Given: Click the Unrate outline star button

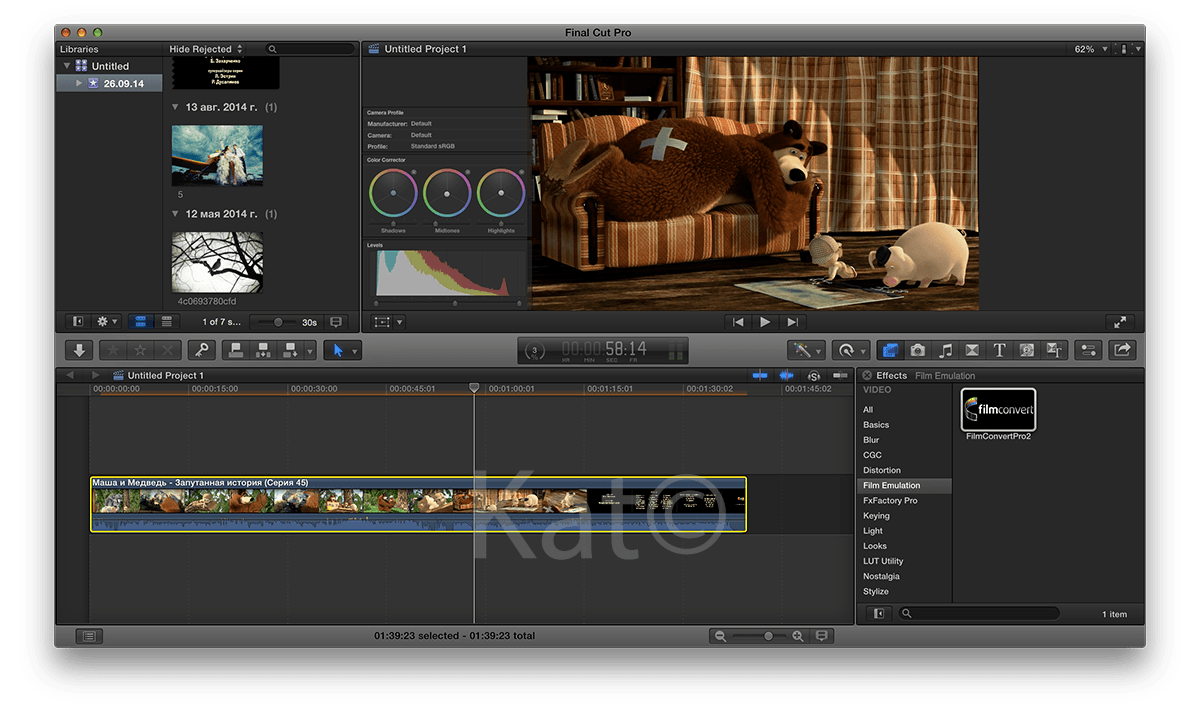Looking at the screenshot, I should click(x=141, y=350).
